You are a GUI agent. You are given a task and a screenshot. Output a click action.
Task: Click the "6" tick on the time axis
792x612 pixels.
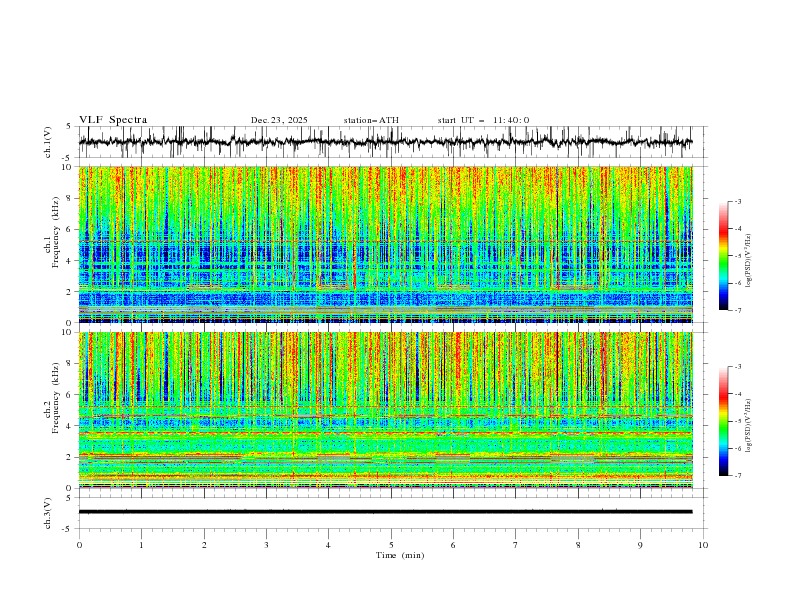pos(453,545)
